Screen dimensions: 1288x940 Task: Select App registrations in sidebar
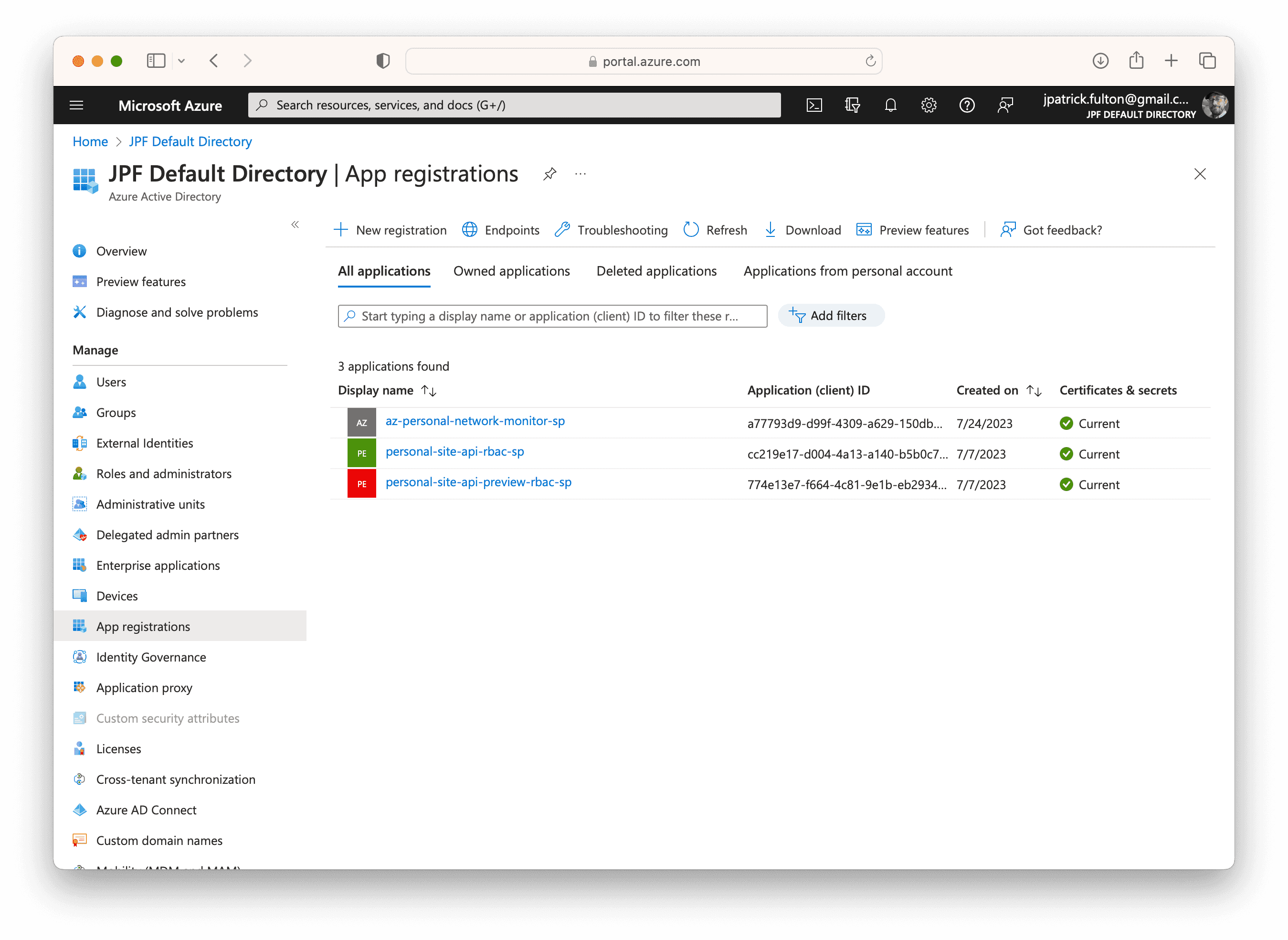tap(179, 627)
